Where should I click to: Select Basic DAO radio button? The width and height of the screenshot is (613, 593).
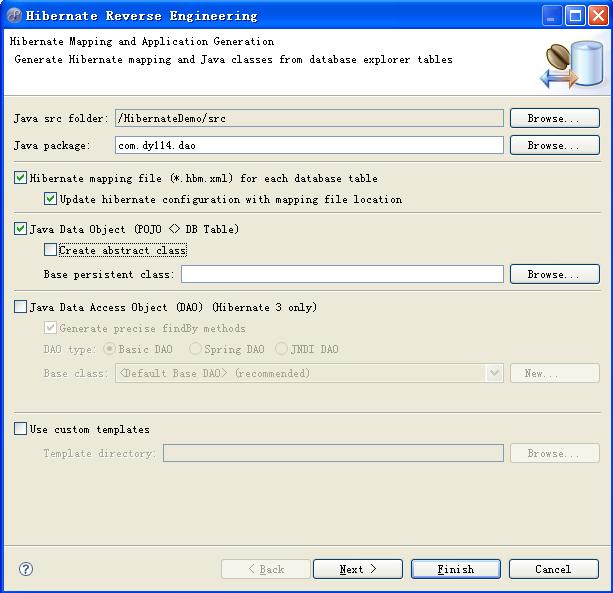(x=109, y=349)
